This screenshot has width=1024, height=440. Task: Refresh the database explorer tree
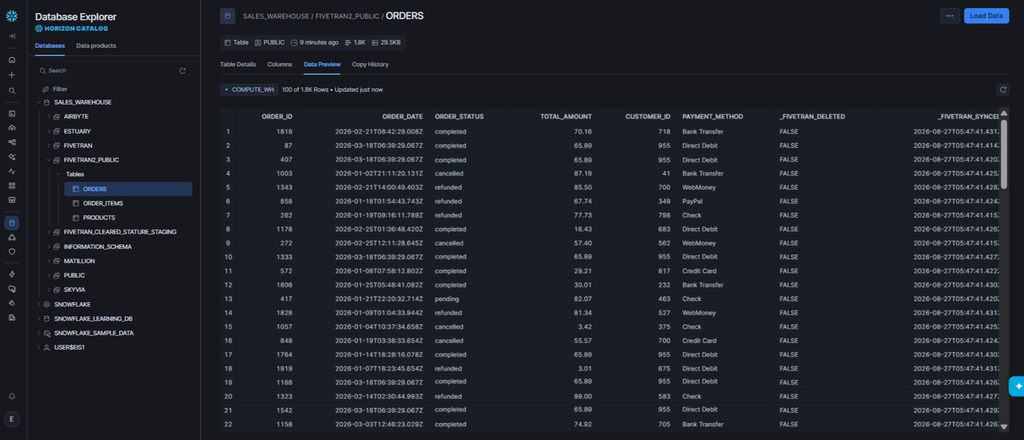coord(182,71)
